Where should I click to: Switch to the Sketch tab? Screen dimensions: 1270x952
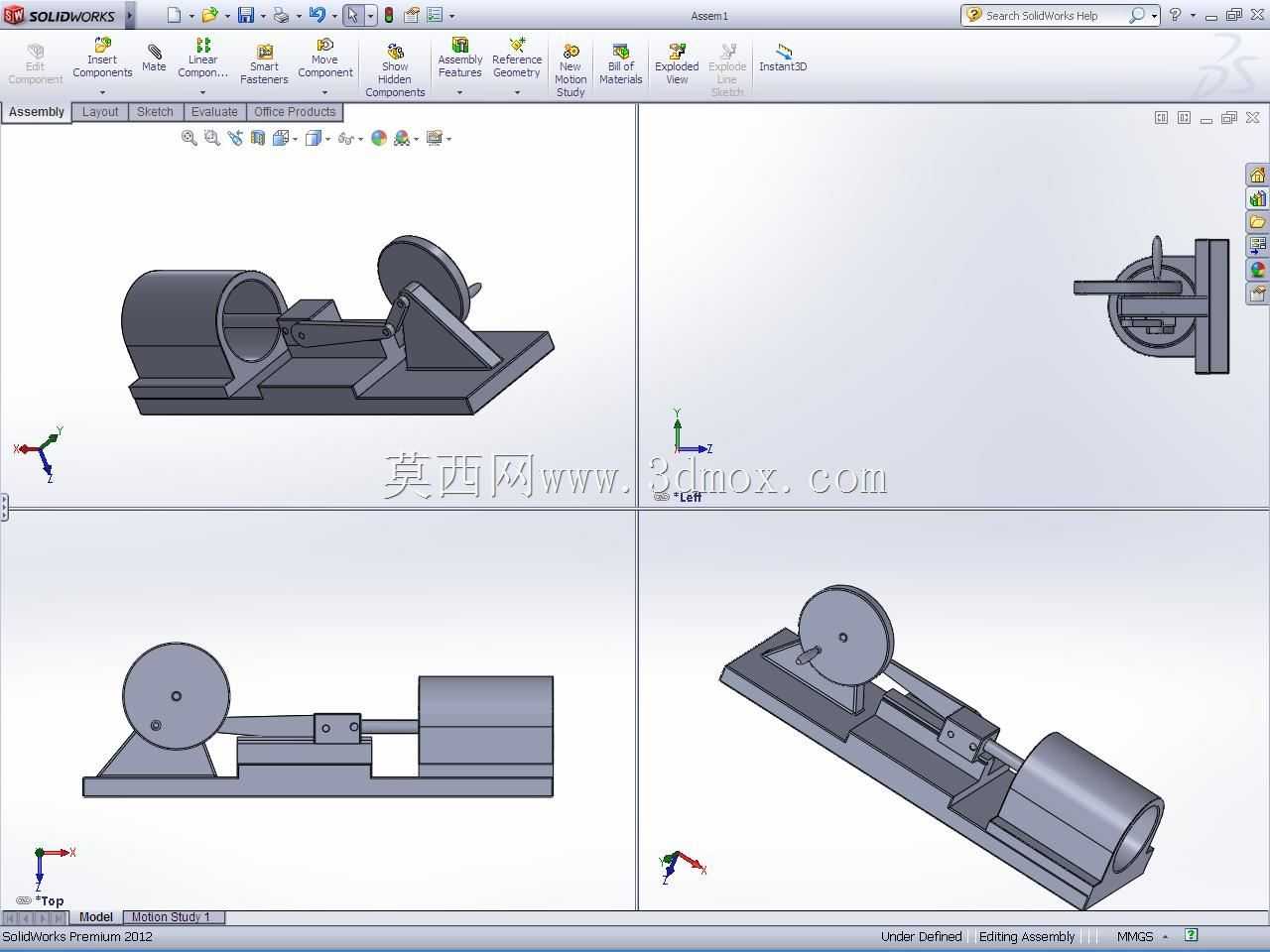click(x=155, y=112)
